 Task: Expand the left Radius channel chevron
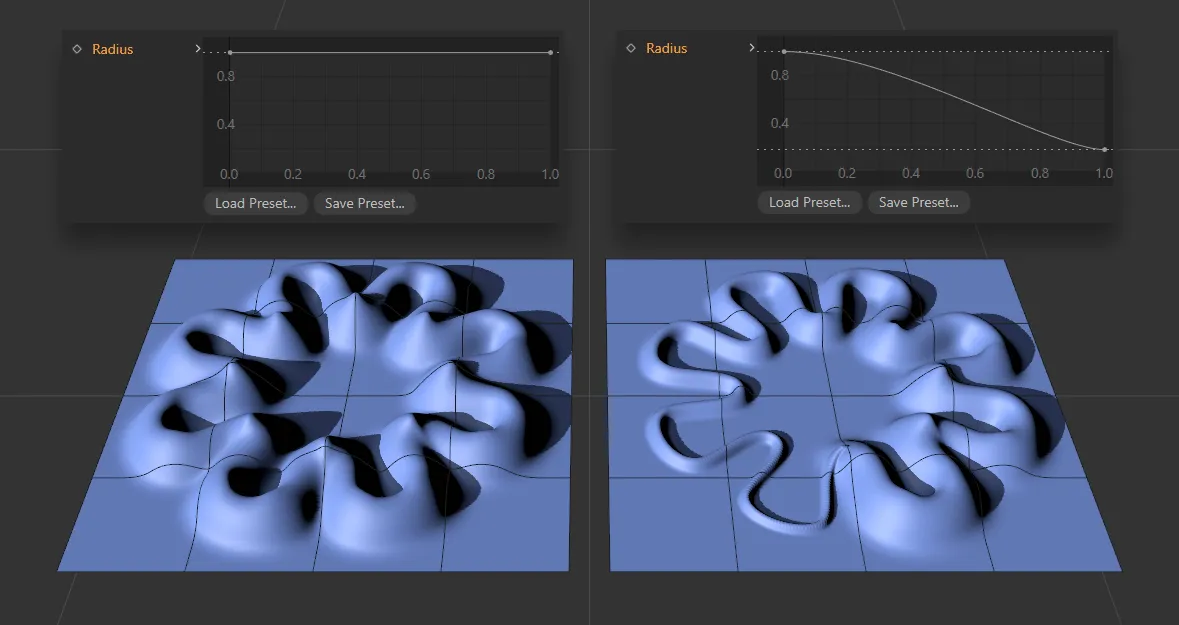(198, 47)
